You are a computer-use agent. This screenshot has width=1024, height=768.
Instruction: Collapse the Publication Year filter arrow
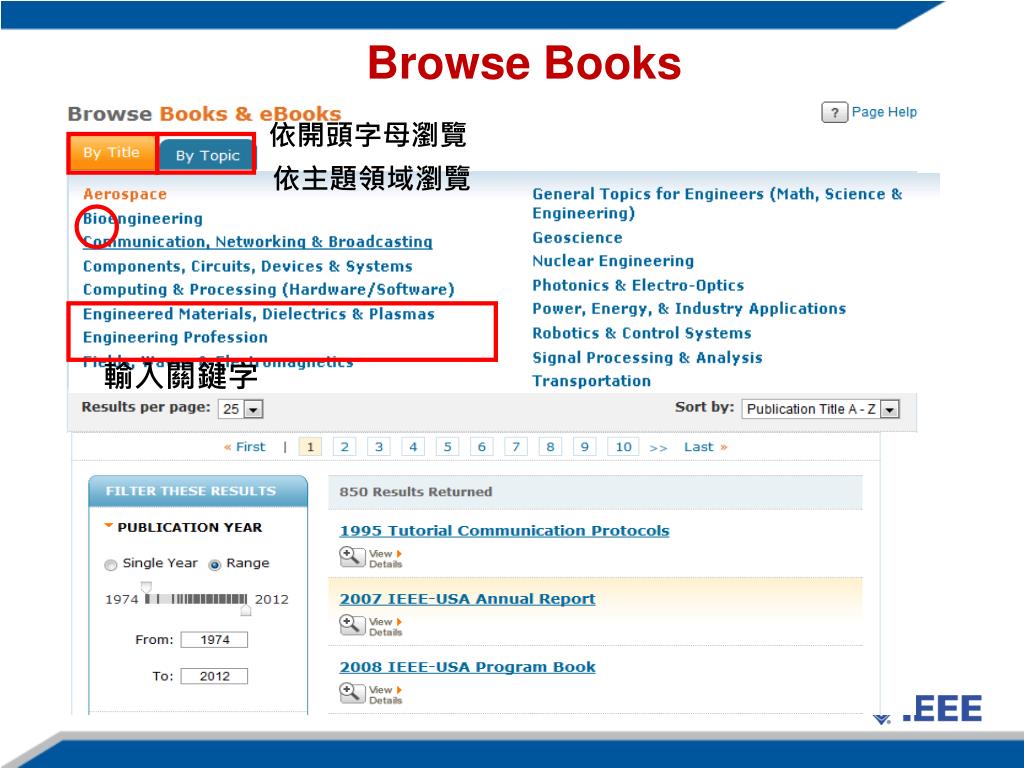point(108,526)
